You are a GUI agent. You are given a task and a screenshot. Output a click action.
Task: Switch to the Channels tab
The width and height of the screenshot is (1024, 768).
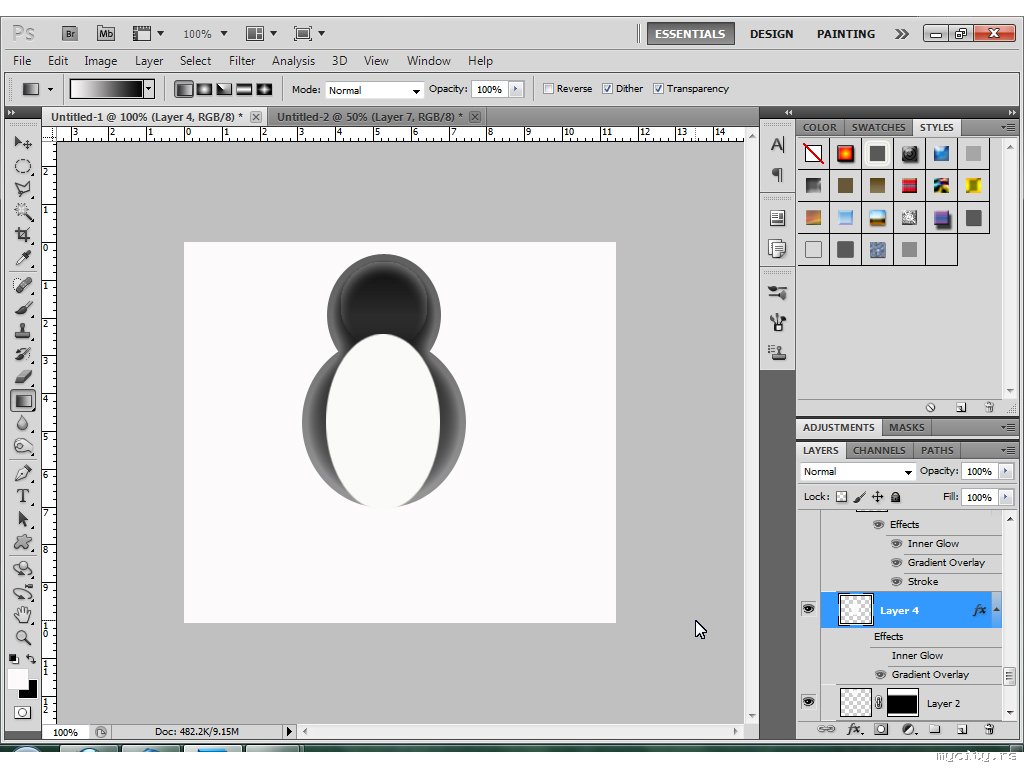(879, 450)
